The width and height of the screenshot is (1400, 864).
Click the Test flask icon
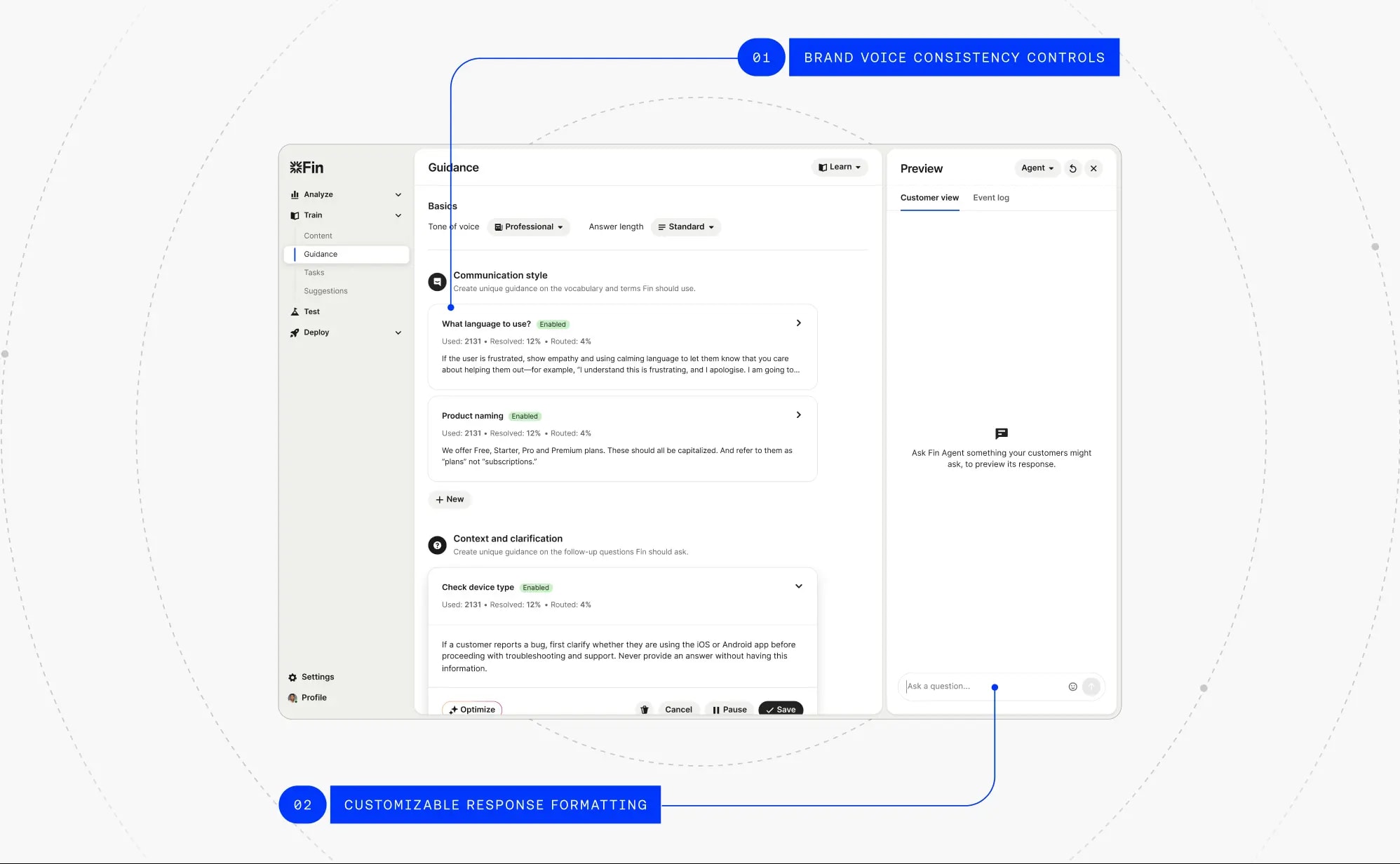point(295,311)
